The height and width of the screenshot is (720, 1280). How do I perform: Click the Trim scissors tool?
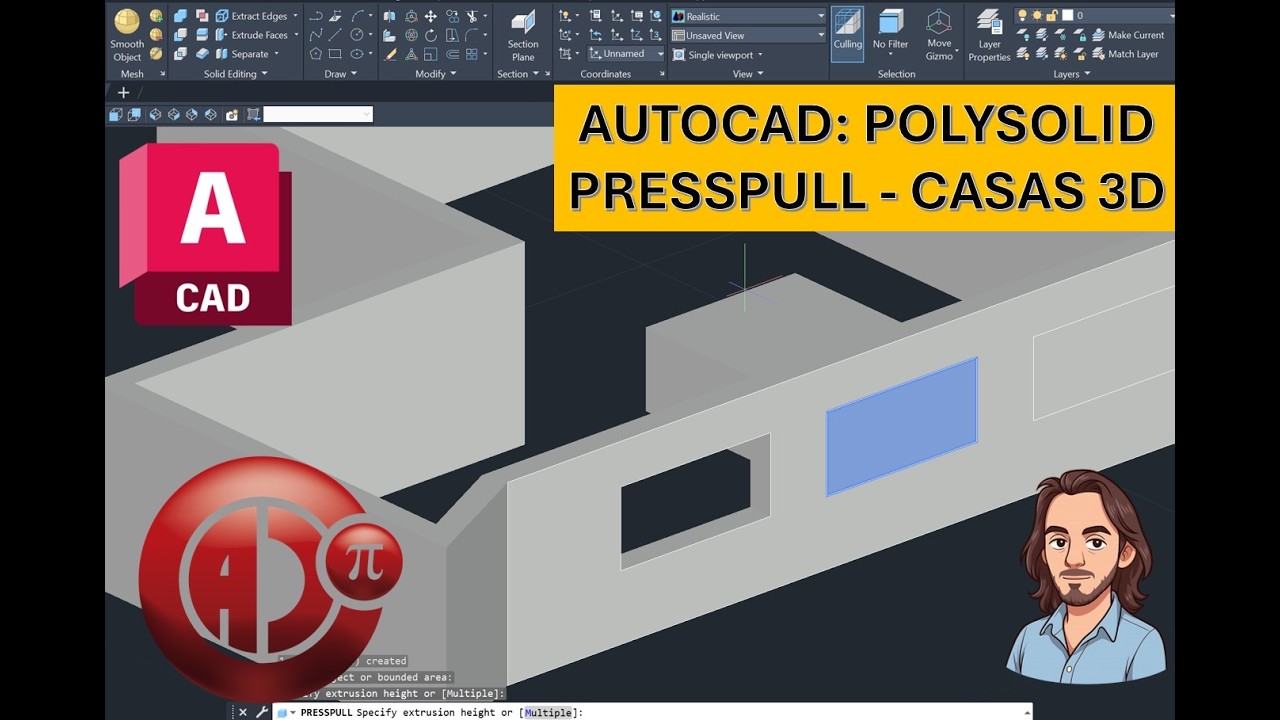click(x=471, y=16)
